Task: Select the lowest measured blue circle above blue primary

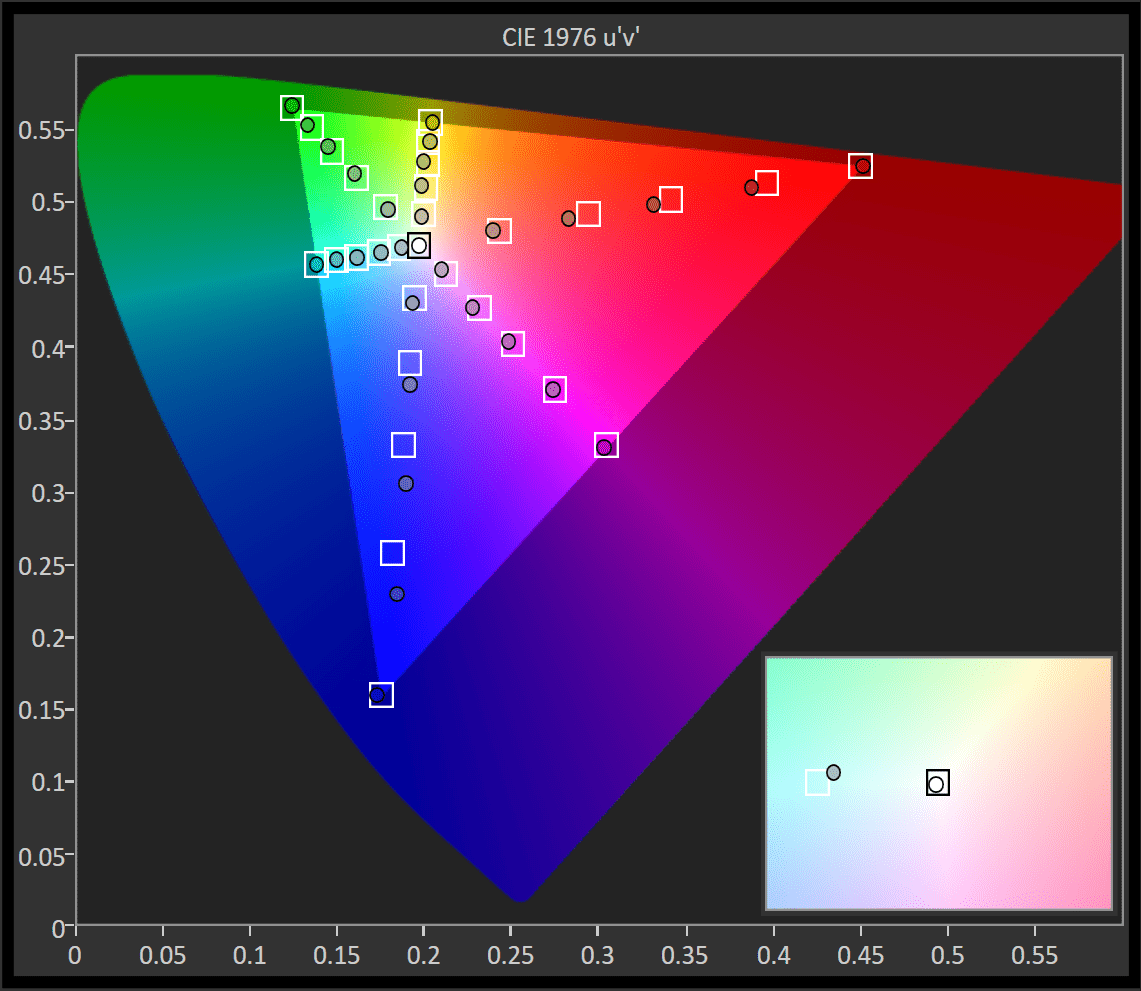Action: pos(397,594)
